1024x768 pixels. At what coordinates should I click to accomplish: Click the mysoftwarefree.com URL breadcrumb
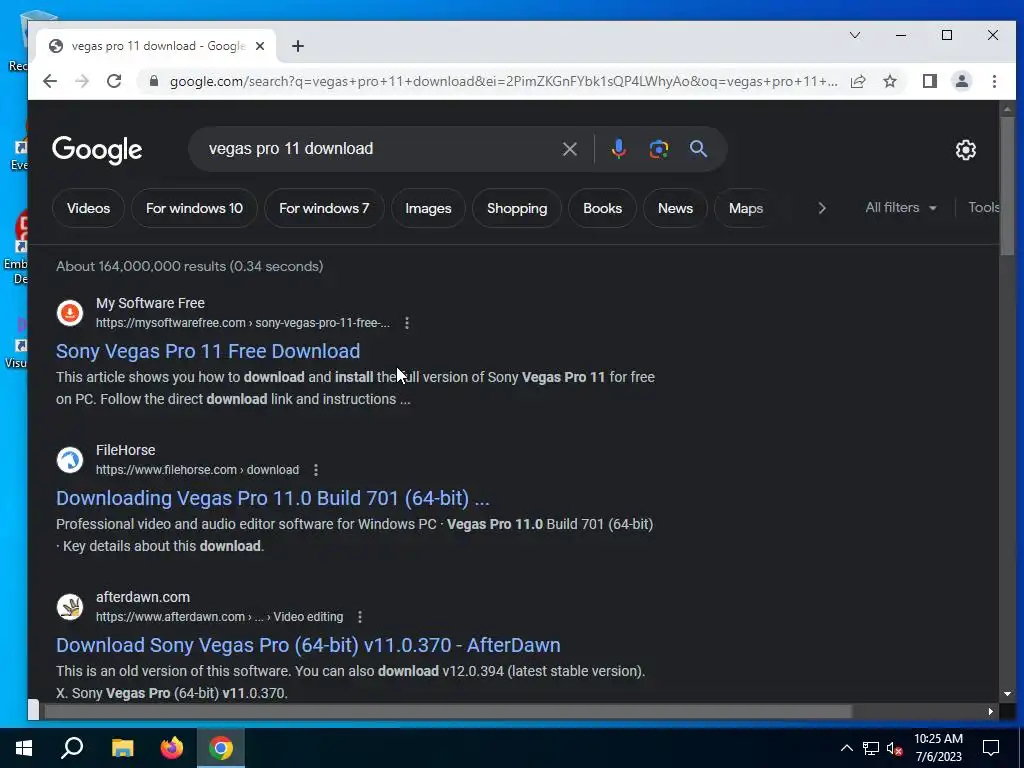point(242,323)
